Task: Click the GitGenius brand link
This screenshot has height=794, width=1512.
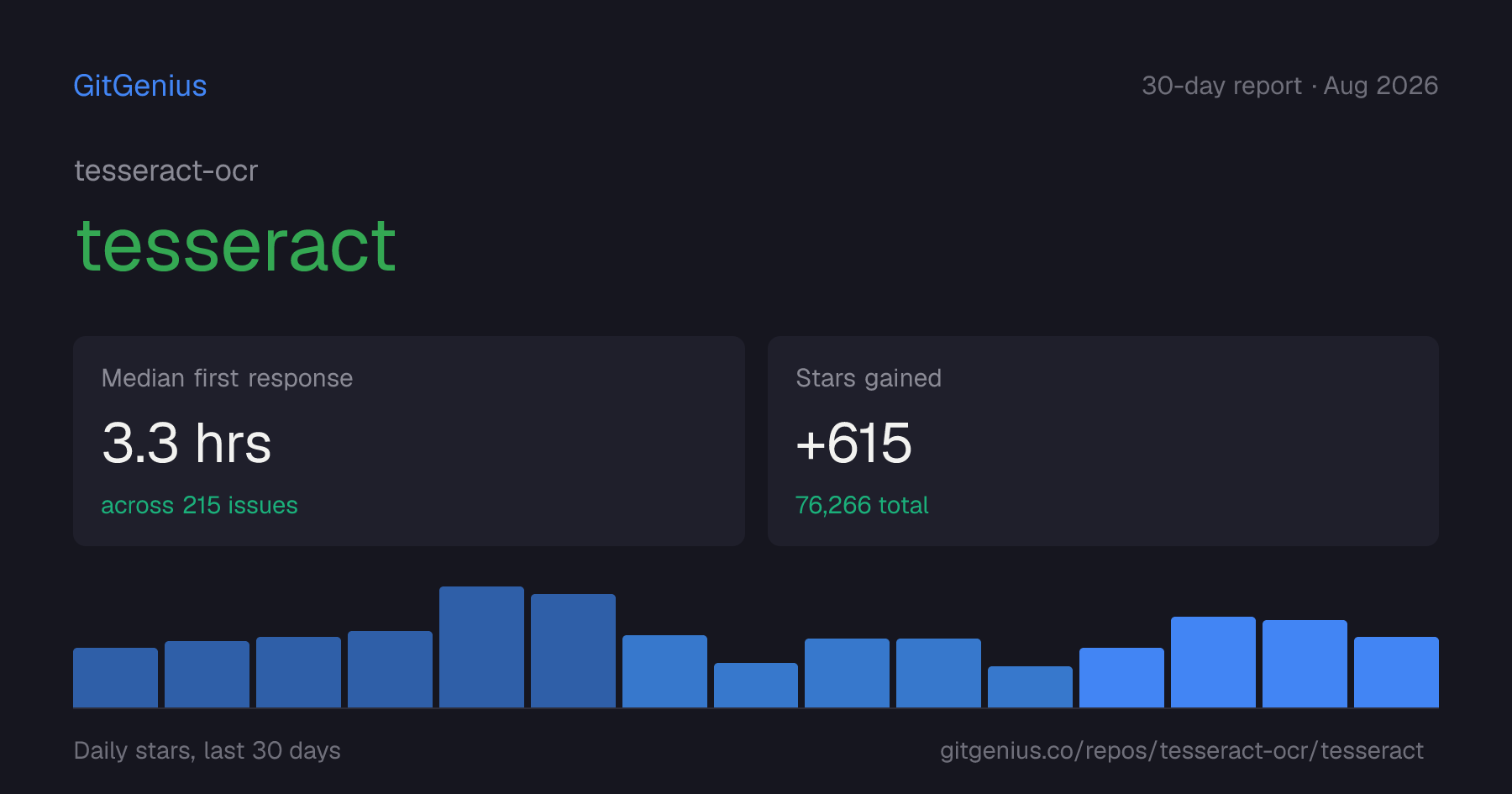Action: pos(140,86)
